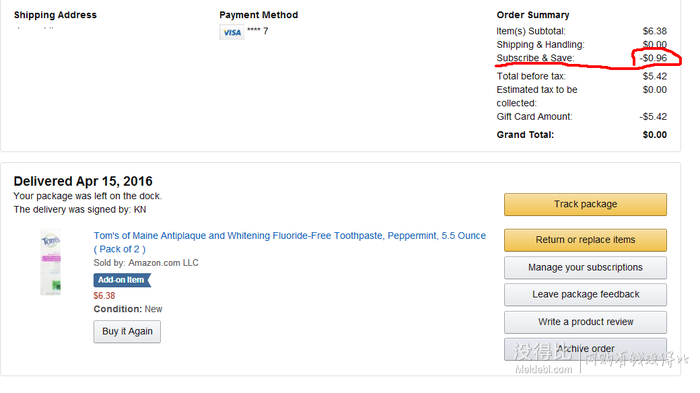This screenshot has height=393, width=700.
Task: Click the Payment Method heading
Action: [258, 15]
